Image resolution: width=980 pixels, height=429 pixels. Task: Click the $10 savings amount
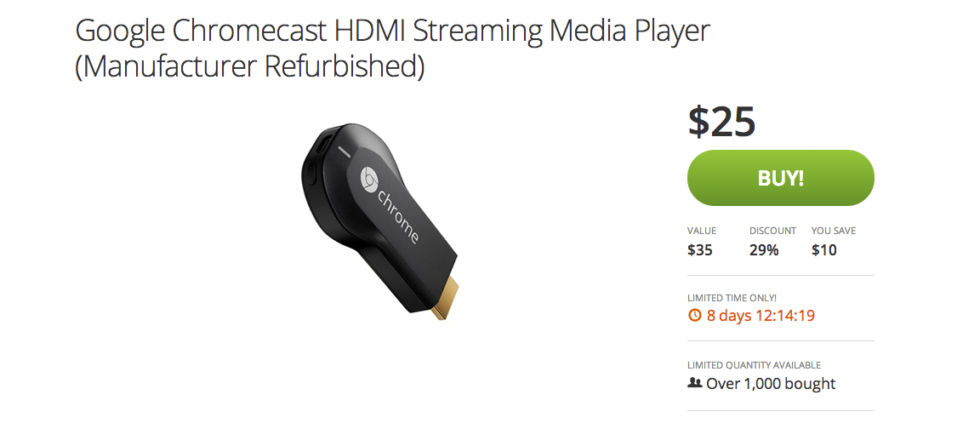point(824,250)
